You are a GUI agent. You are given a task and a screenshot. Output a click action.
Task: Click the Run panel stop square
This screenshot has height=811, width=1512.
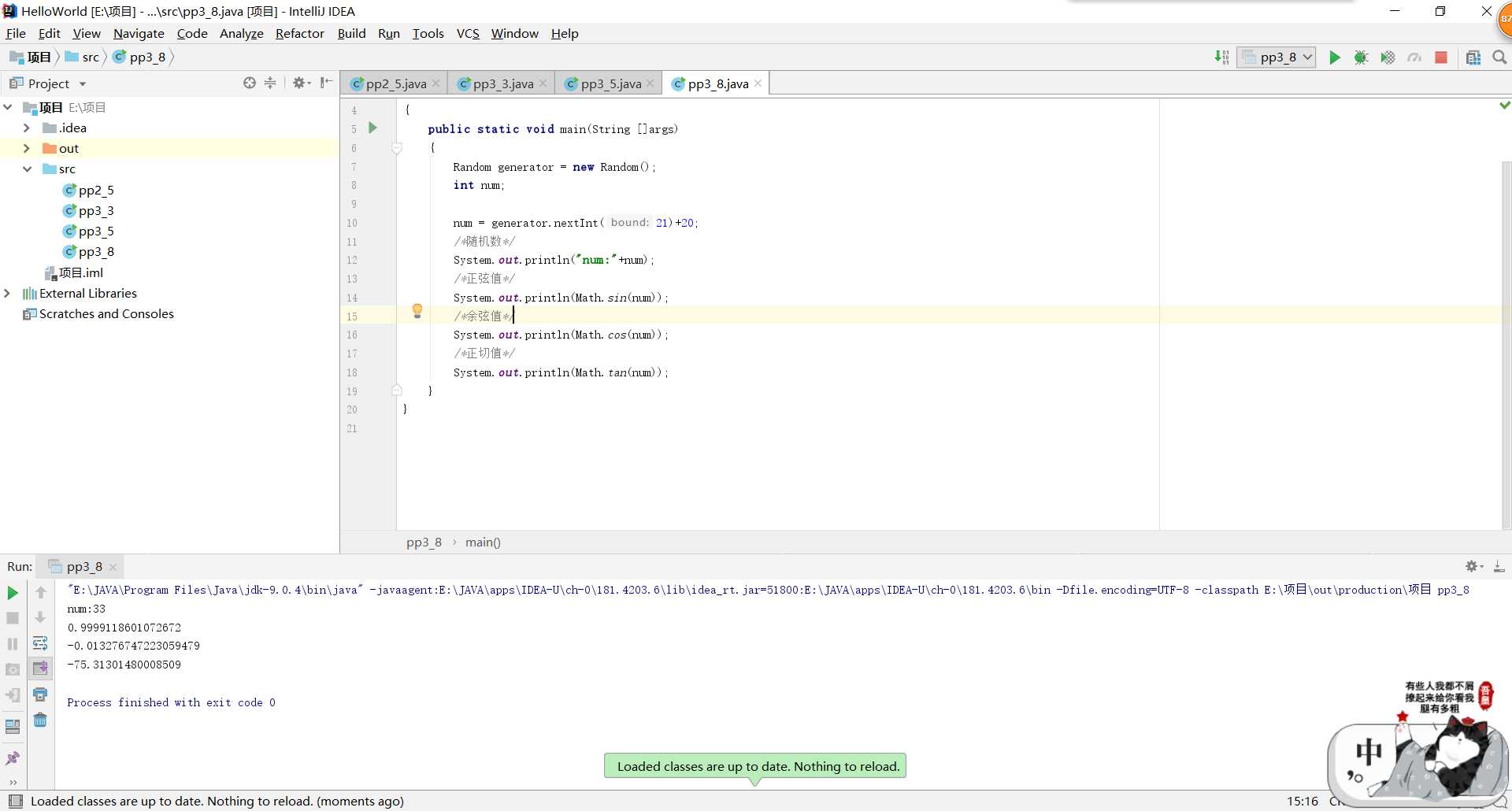(13, 618)
